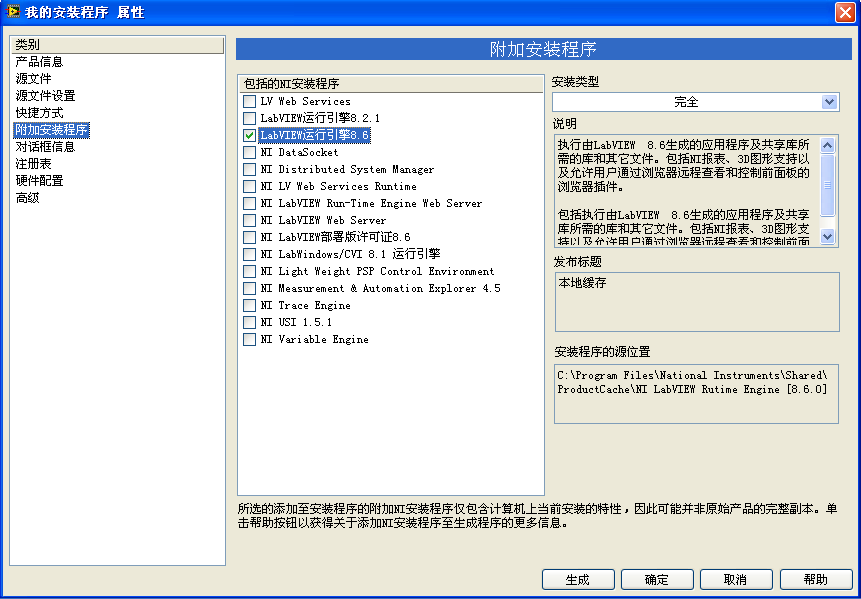
Task: Check LabVIEW运行引擎8.2.1 option
Action: (x=249, y=119)
